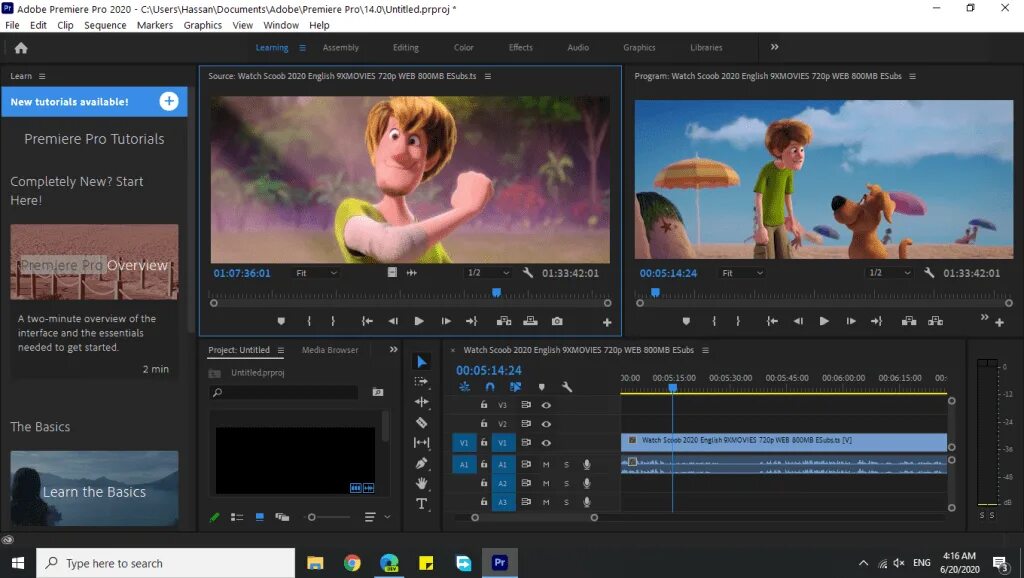Image resolution: width=1024 pixels, height=578 pixels.
Task: Select the Type tool
Action: click(x=422, y=504)
